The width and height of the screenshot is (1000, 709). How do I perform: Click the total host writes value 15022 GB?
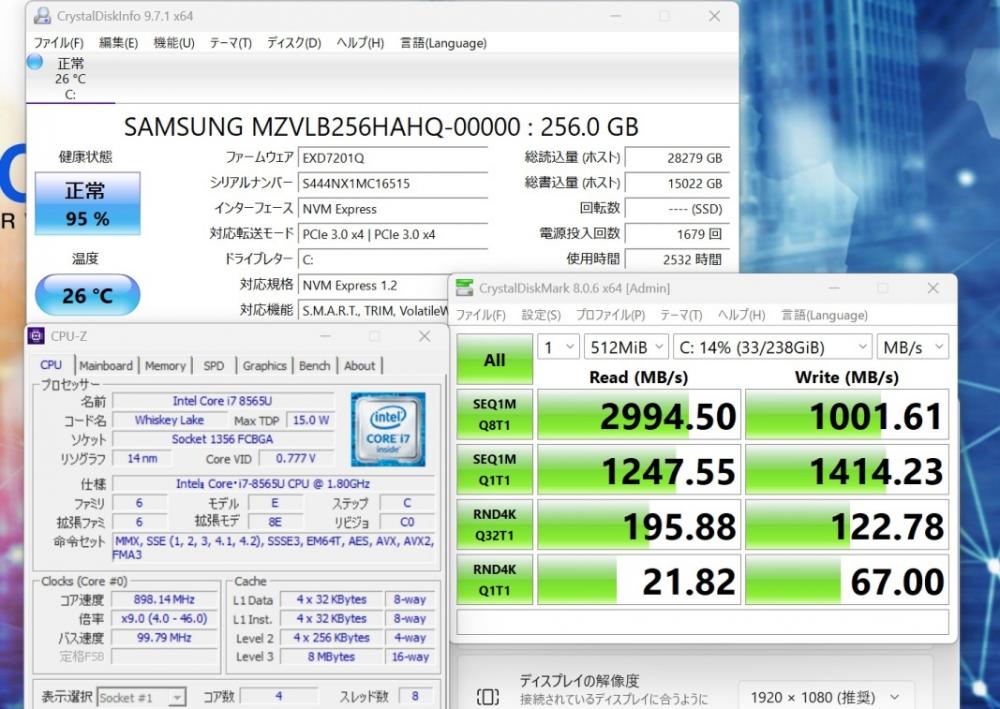pos(677,183)
